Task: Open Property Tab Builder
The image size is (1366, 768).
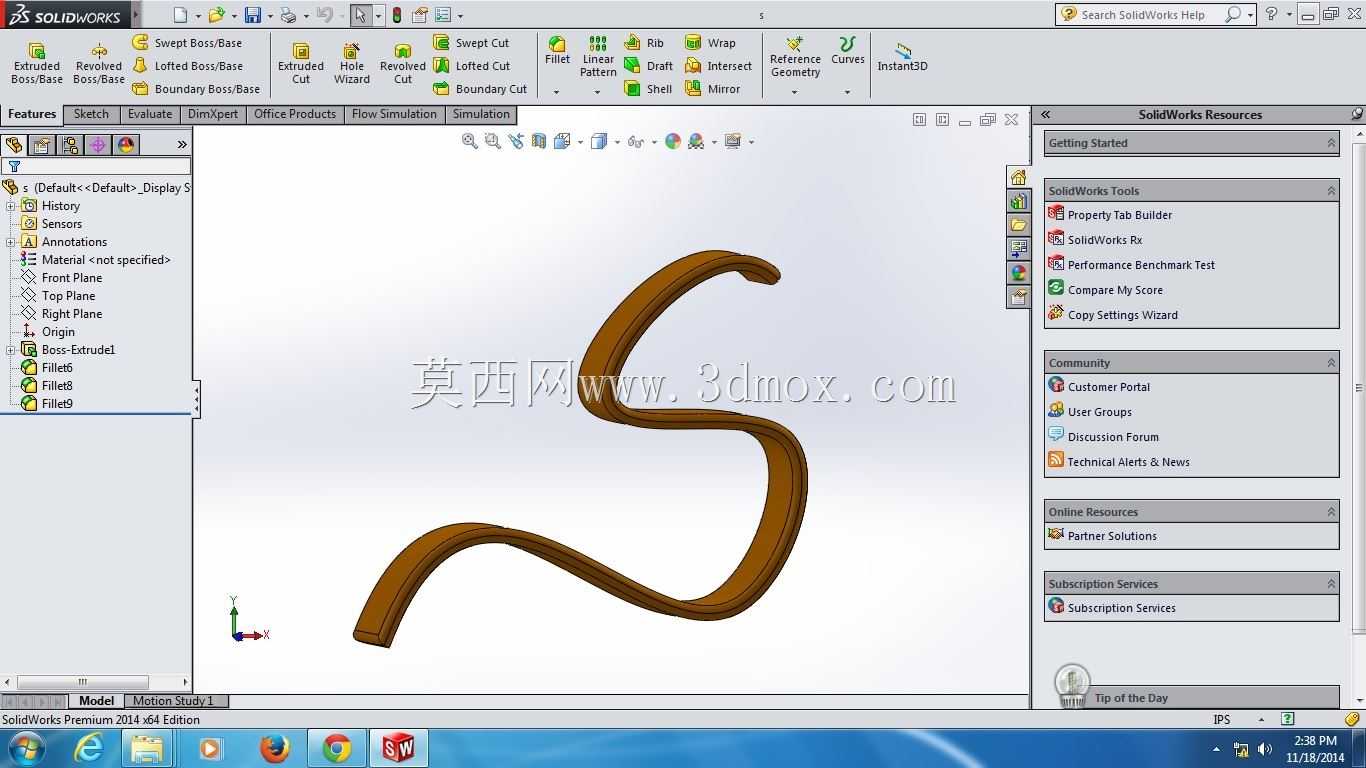Action: coord(1110,215)
